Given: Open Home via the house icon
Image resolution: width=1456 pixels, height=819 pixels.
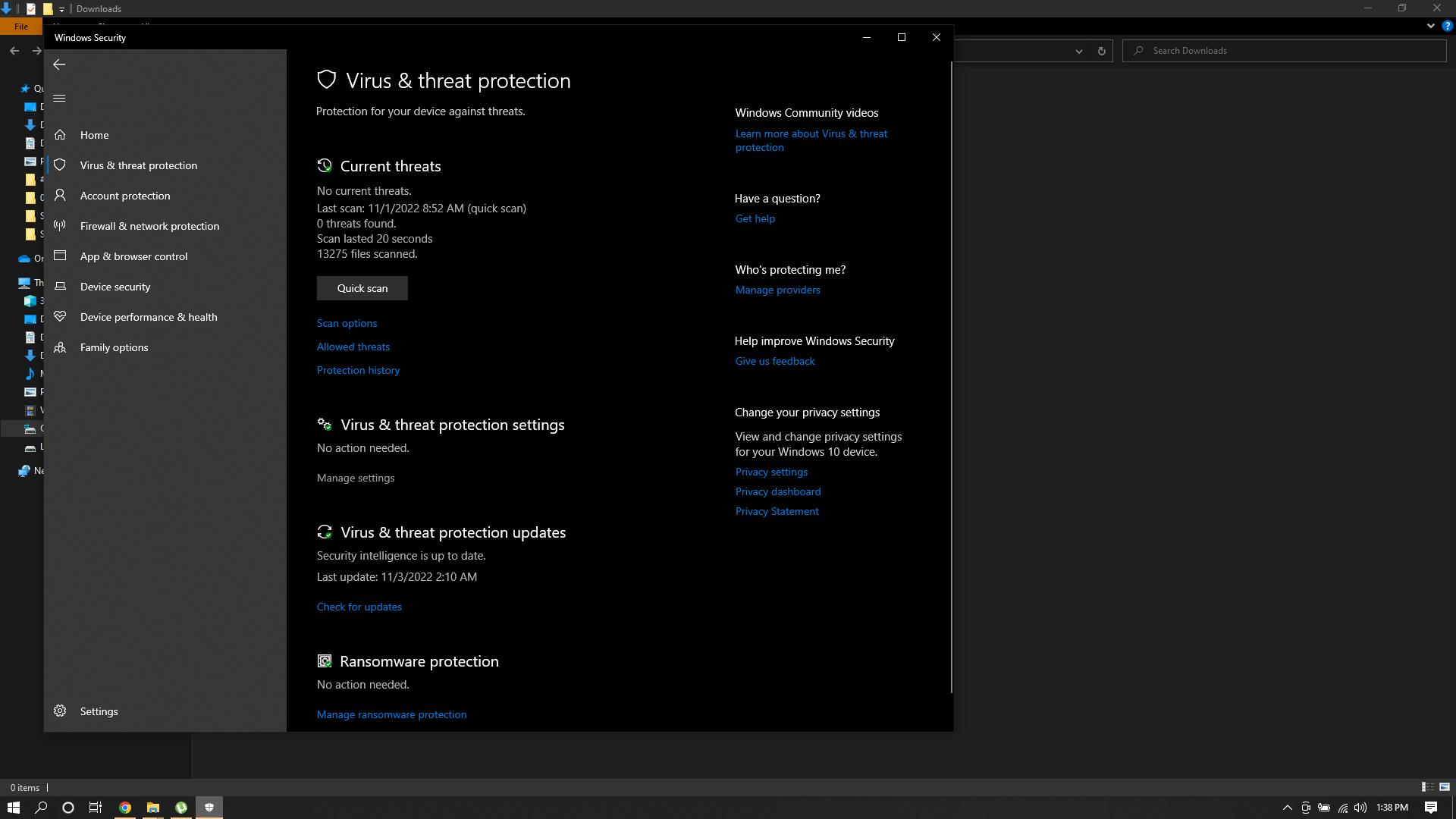Looking at the screenshot, I should coord(60,134).
